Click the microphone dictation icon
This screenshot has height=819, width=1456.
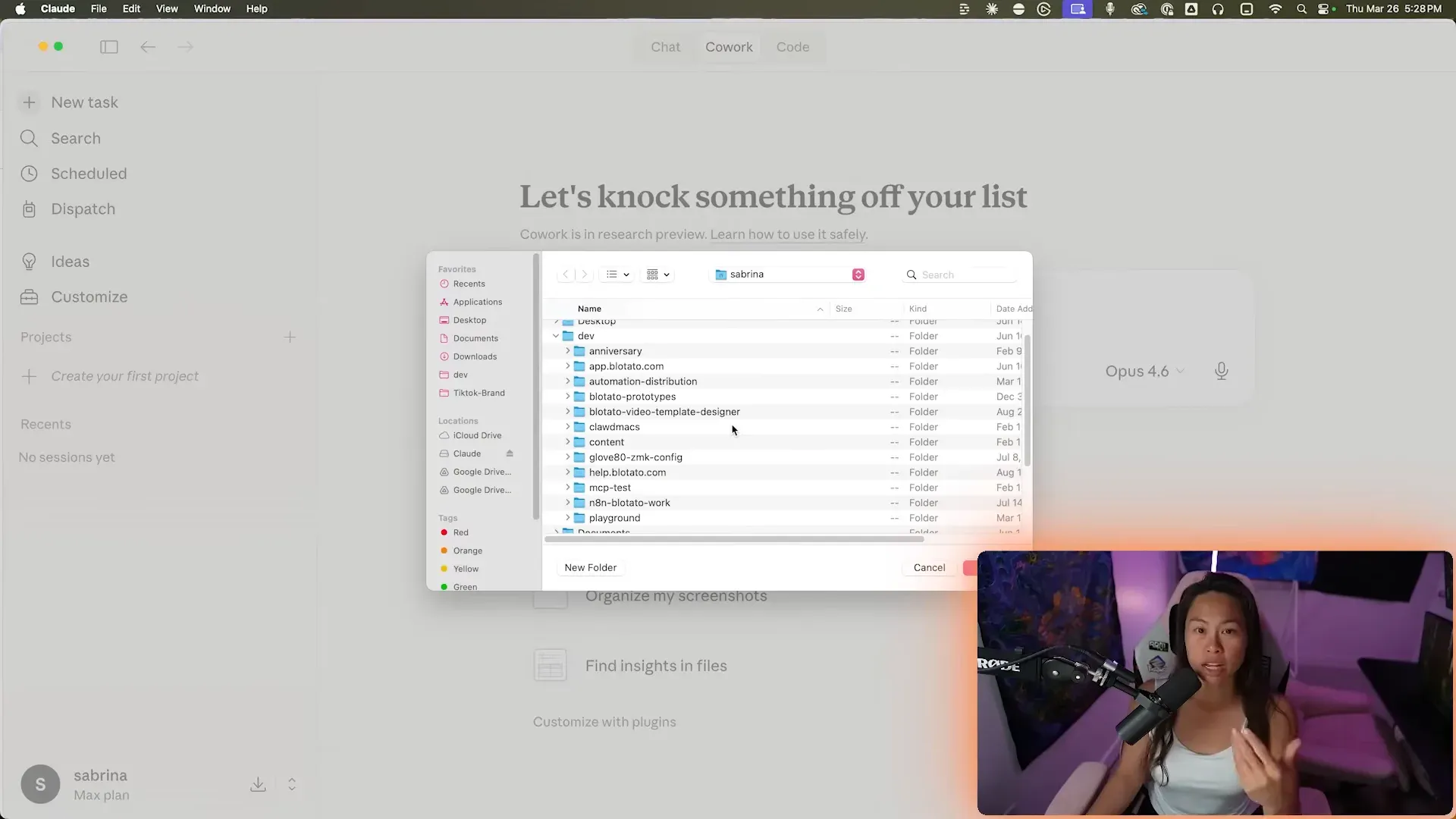pos(1221,371)
